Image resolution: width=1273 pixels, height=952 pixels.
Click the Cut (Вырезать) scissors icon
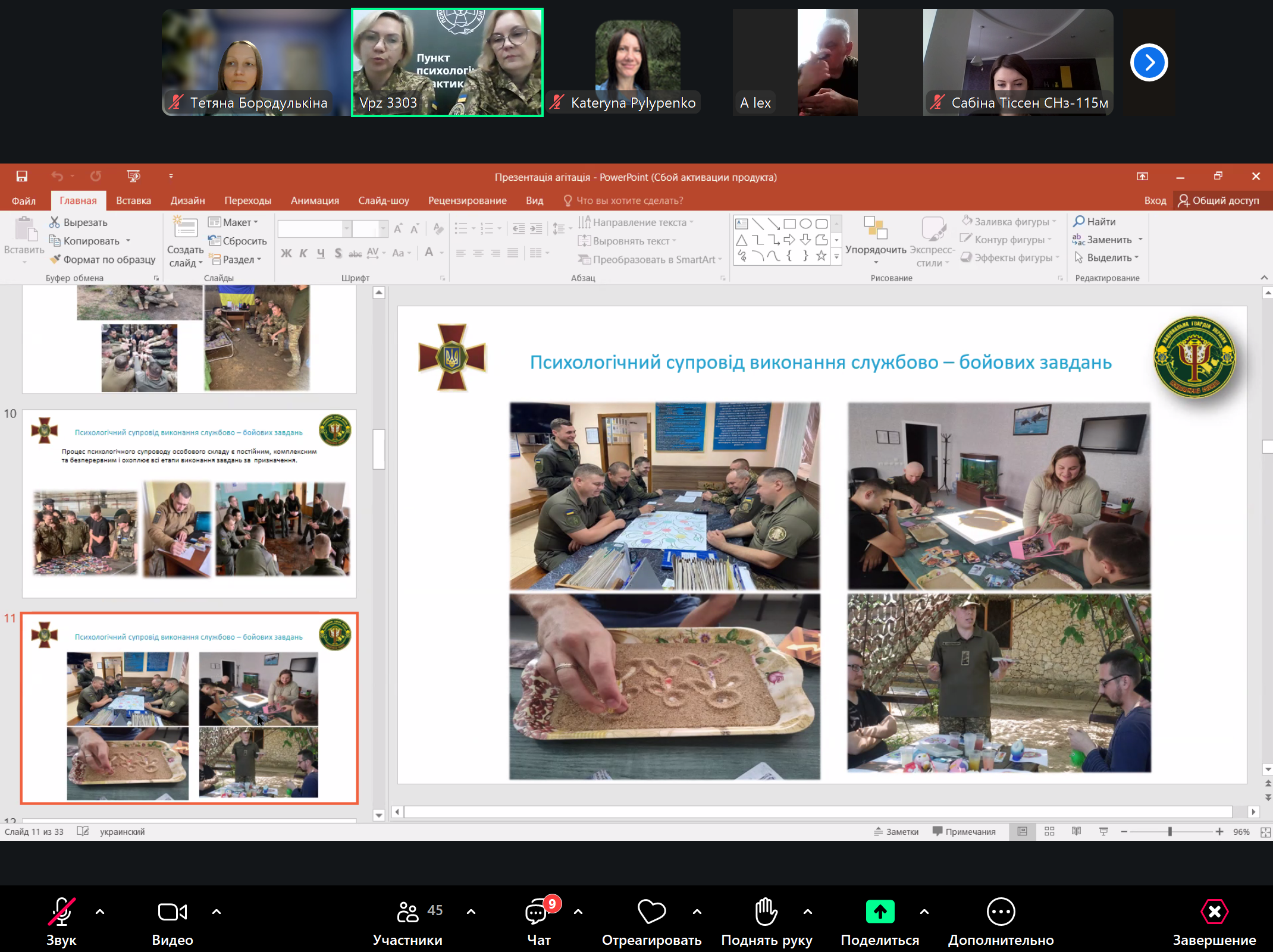tap(55, 222)
